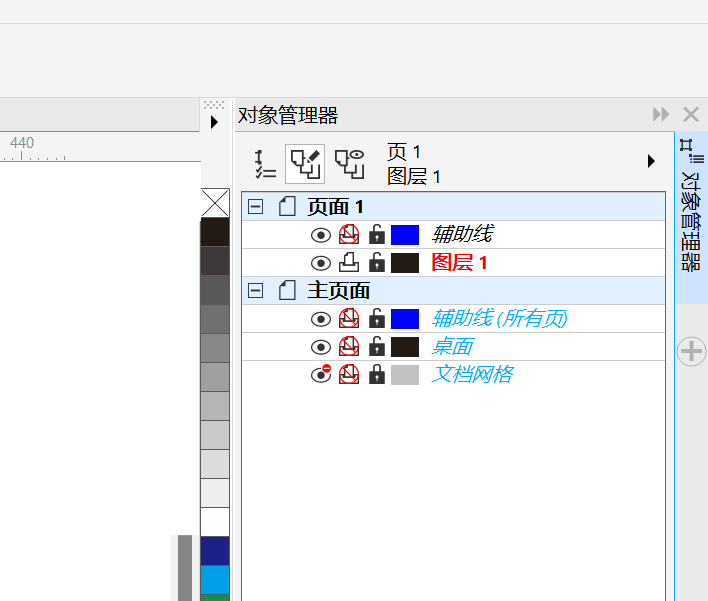Toggle the Edit Across Layers button
Viewport: 708px width, 601px height.
click(305, 163)
